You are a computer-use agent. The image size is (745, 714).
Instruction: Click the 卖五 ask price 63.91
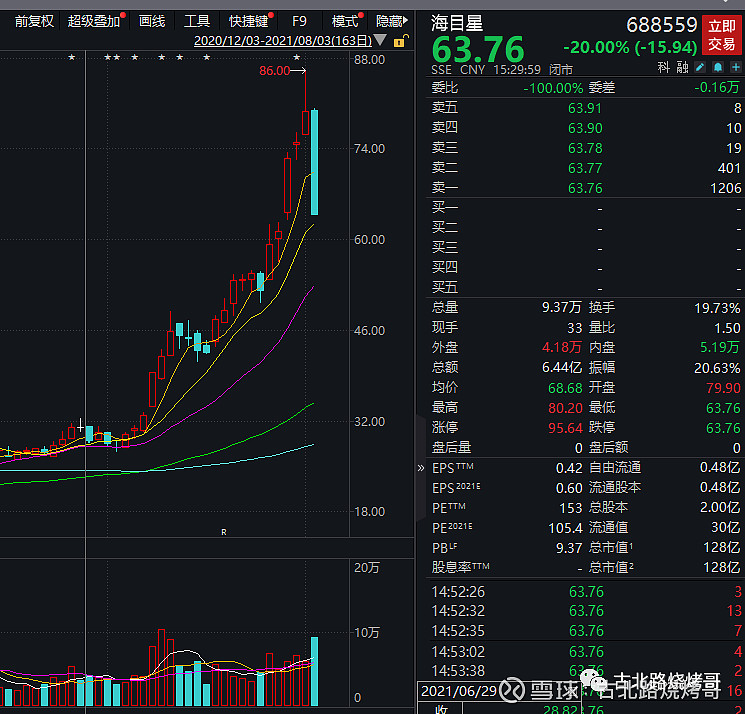coord(585,108)
